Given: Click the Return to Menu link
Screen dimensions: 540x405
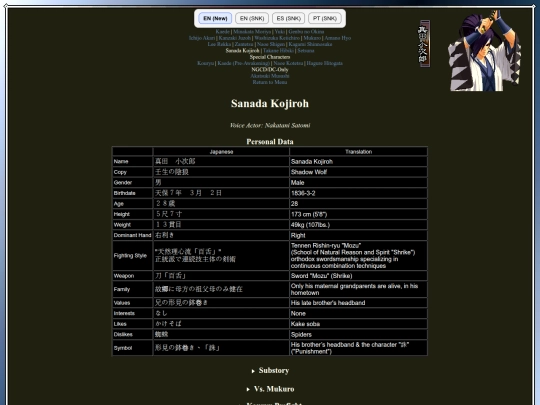Looking at the screenshot, I should tap(270, 82).
